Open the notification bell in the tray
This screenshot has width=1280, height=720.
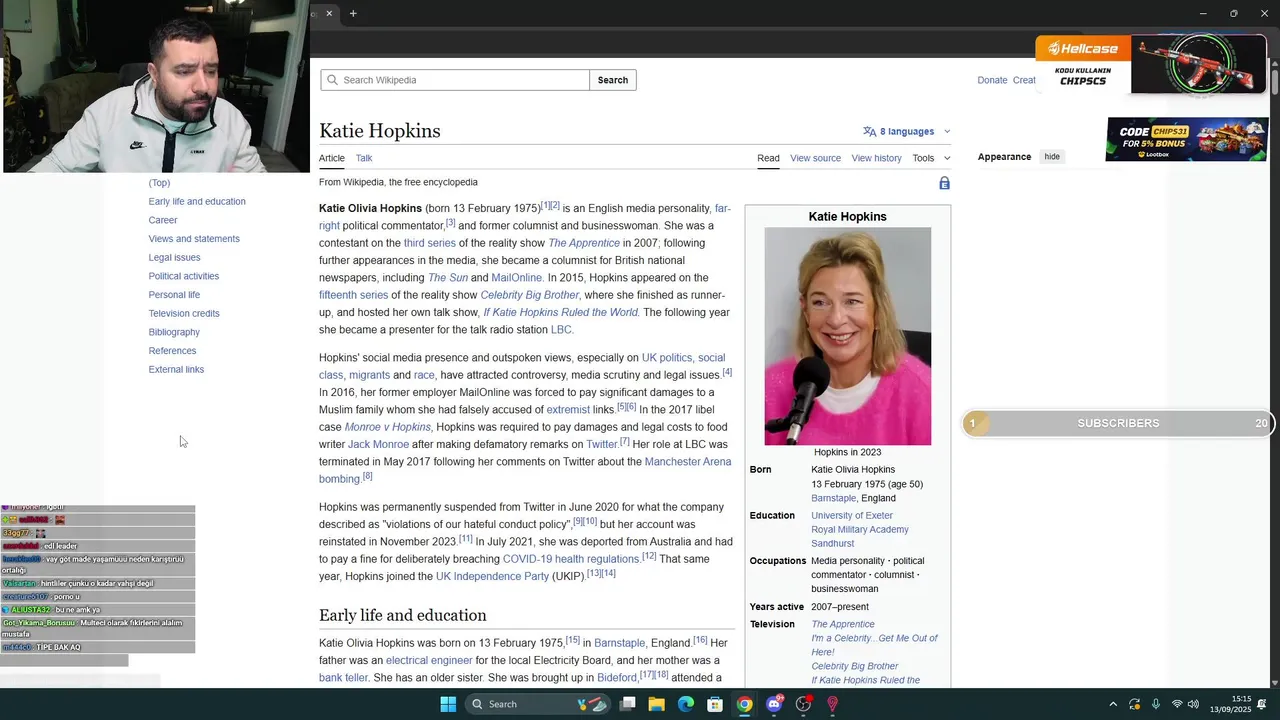1262,704
